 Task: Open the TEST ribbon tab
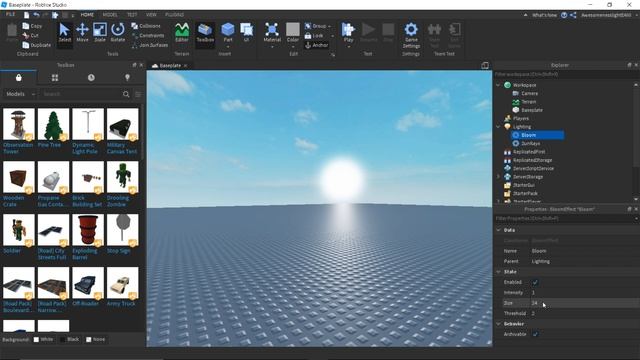coord(132,15)
